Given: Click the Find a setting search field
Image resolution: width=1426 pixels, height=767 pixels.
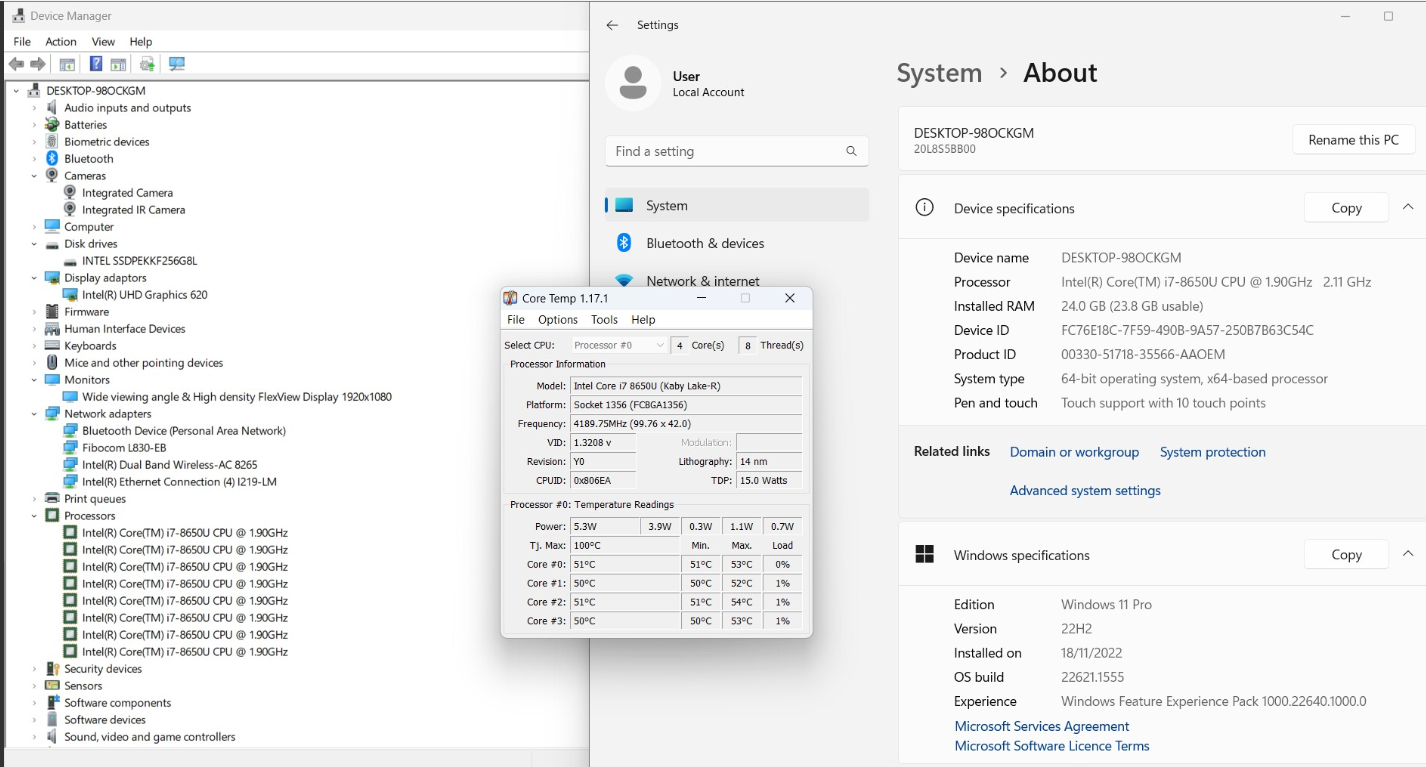Looking at the screenshot, I should coord(736,151).
